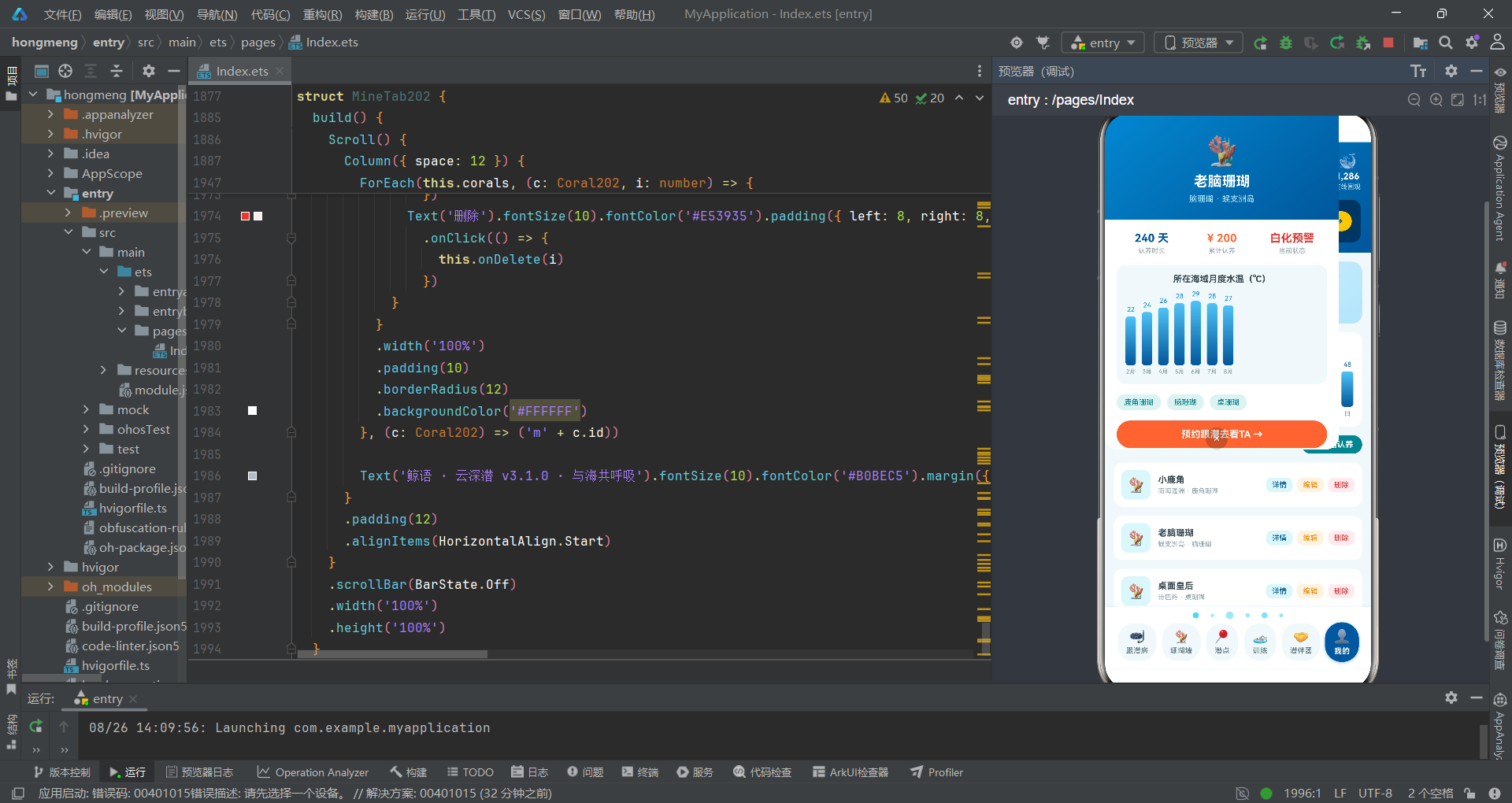Minimize the previewer panel
The height and width of the screenshot is (803, 1512).
pyautogui.click(x=1477, y=72)
